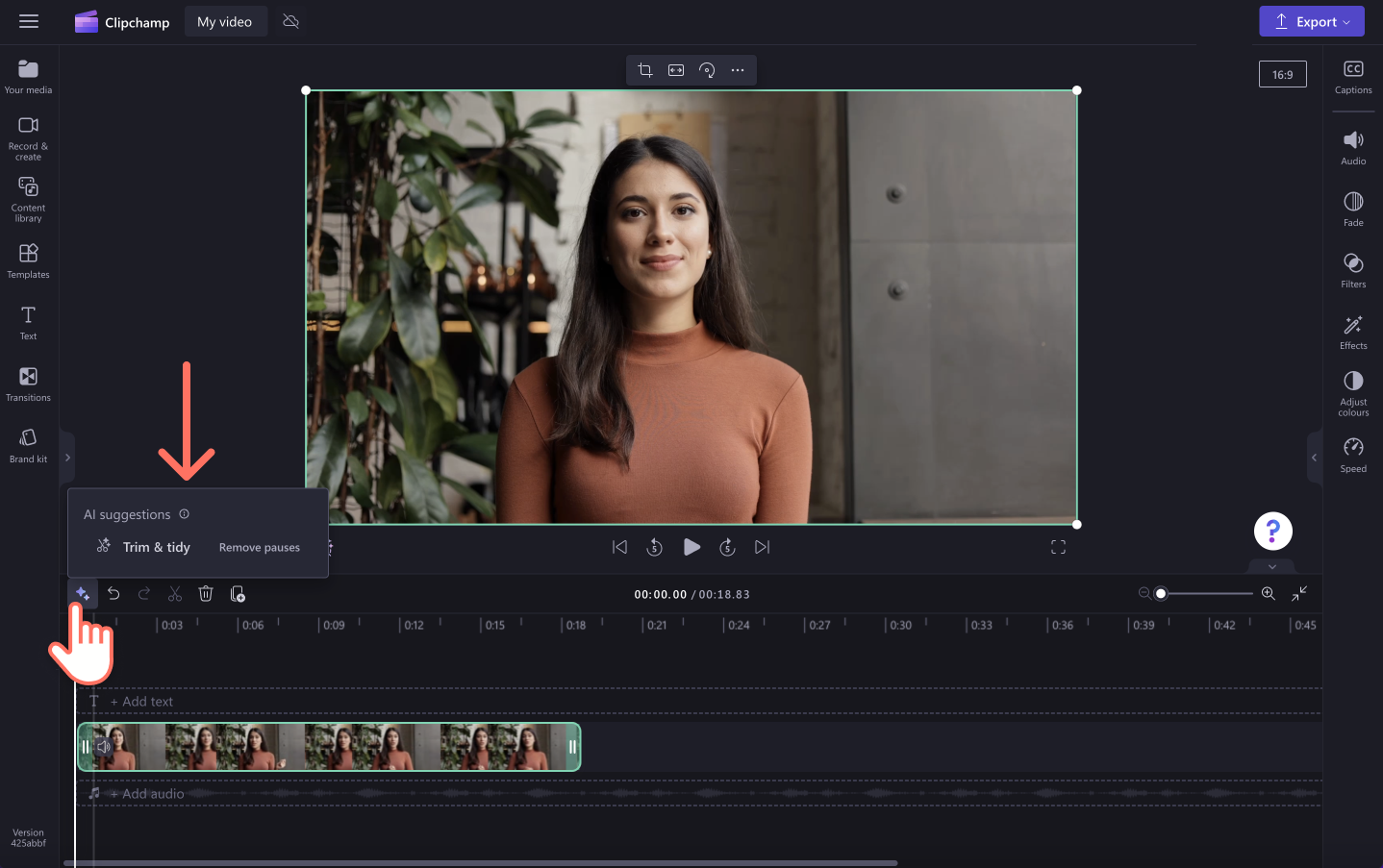
Task: Select the video clip on timeline
Action: tap(329, 747)
